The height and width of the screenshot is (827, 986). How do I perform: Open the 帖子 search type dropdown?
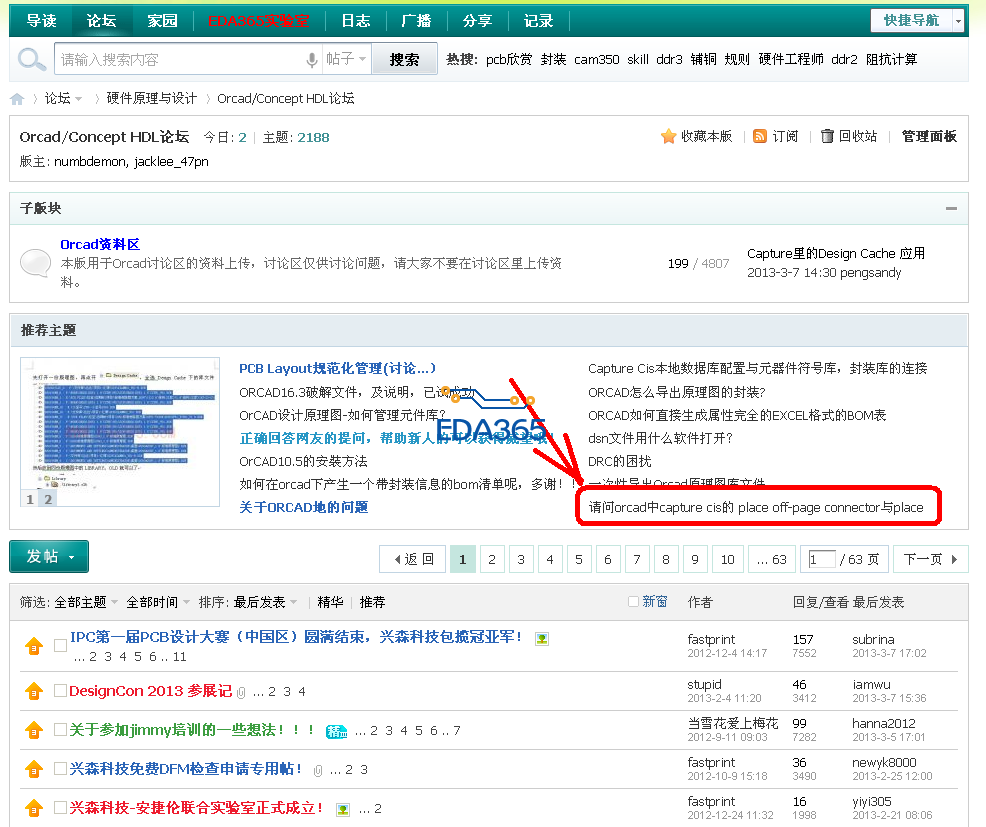[x=346, y=59]
